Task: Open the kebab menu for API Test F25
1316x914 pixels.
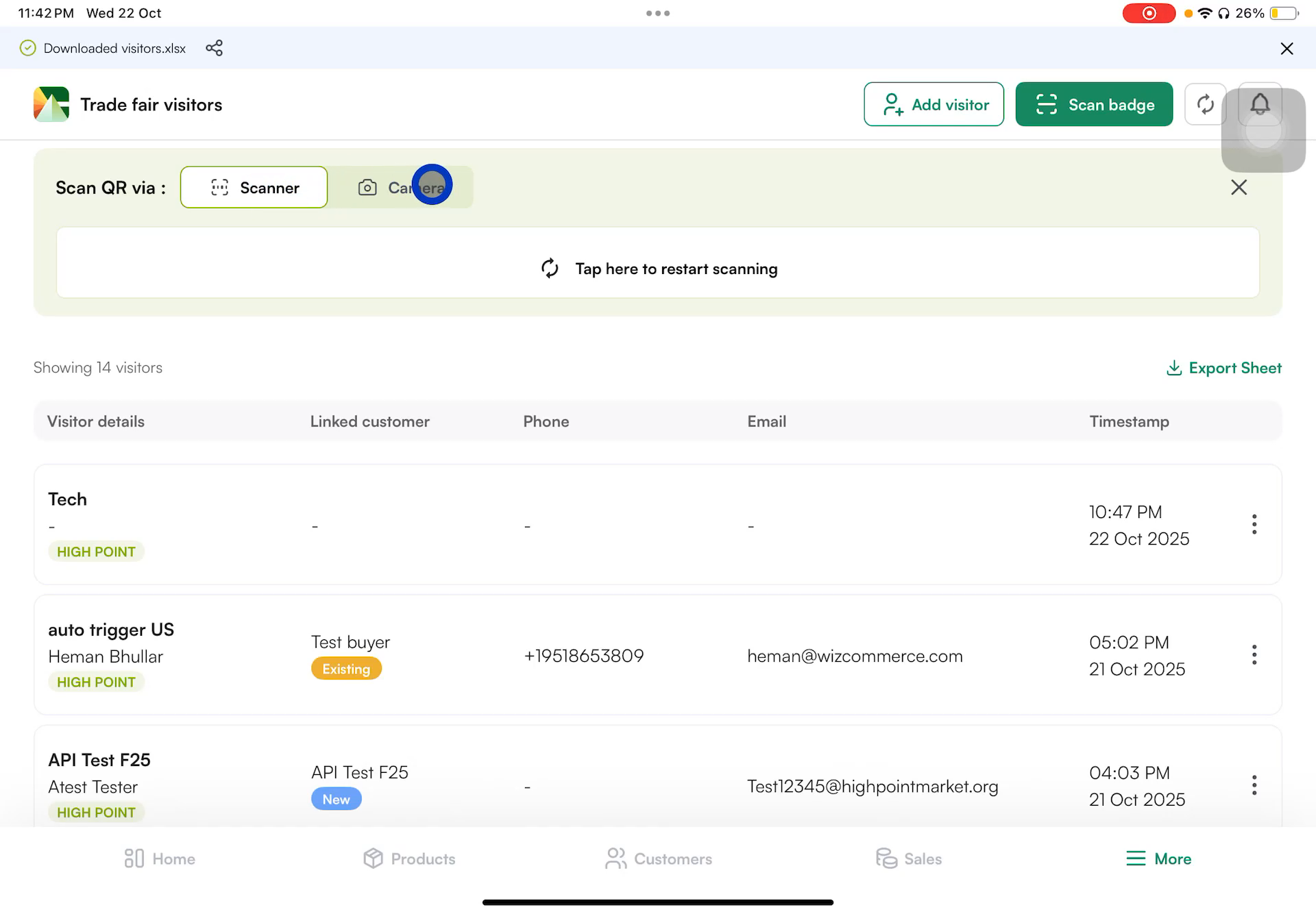Action: coord(1254,785)
